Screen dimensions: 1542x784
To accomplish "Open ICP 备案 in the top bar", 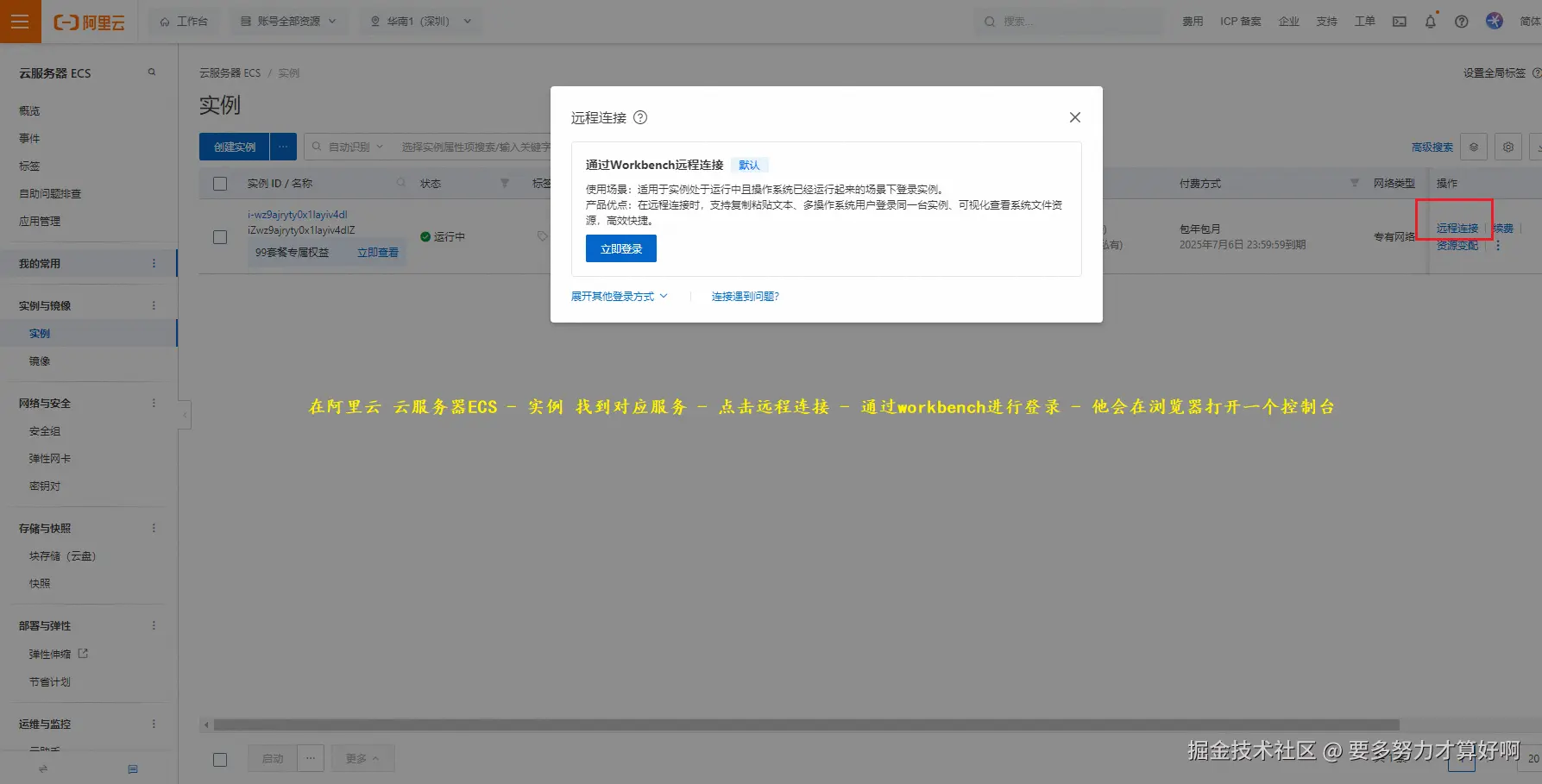I will (x=1241, y=22).
